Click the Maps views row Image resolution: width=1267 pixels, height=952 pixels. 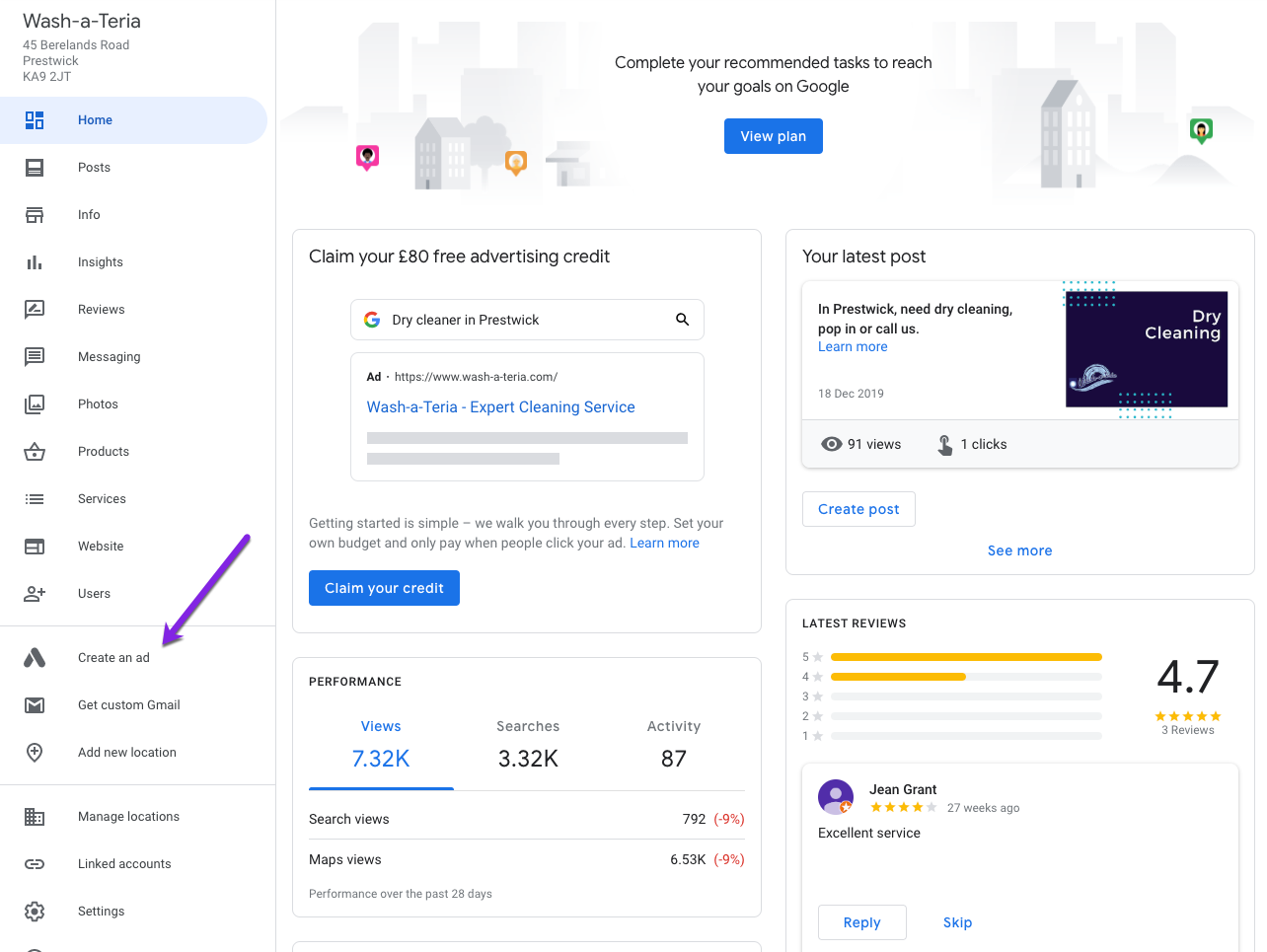pyautogui.click(x=527, y=859)
